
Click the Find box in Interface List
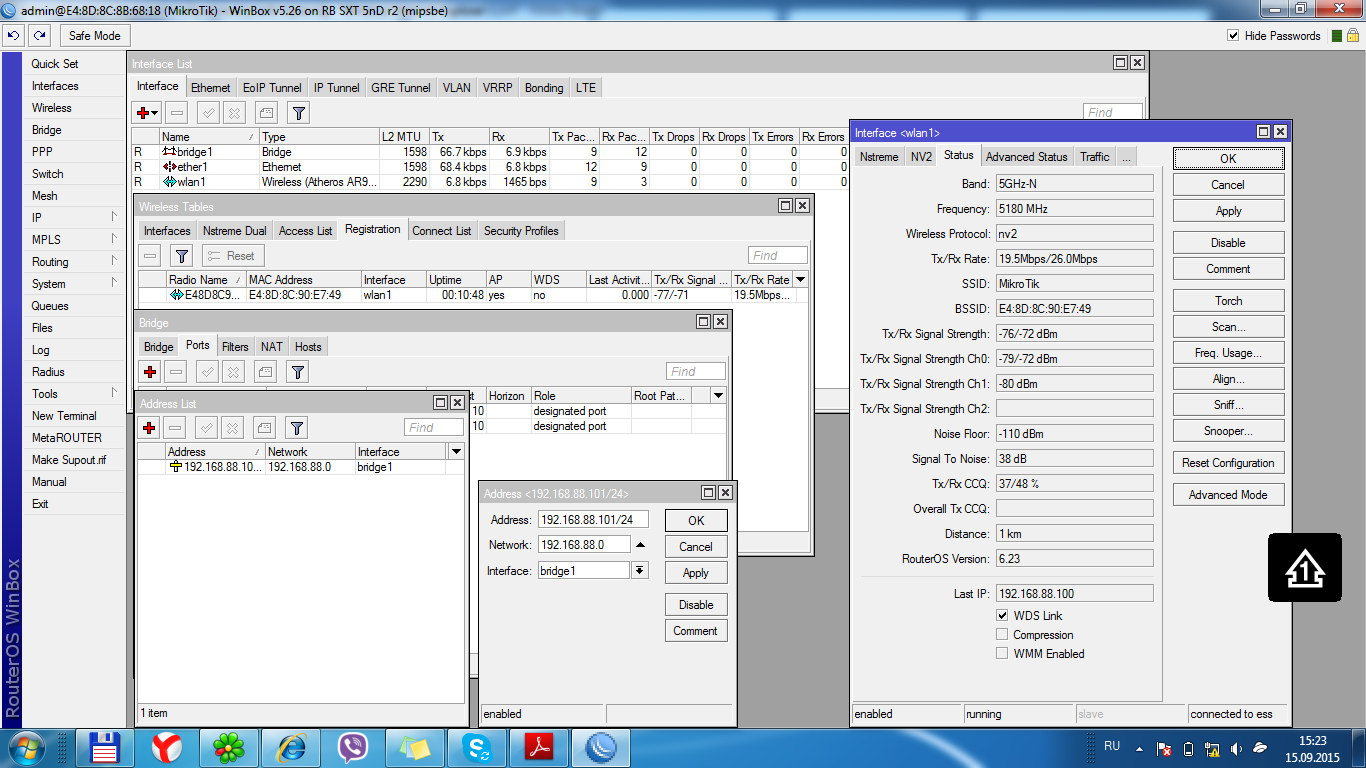(1112, 113)
